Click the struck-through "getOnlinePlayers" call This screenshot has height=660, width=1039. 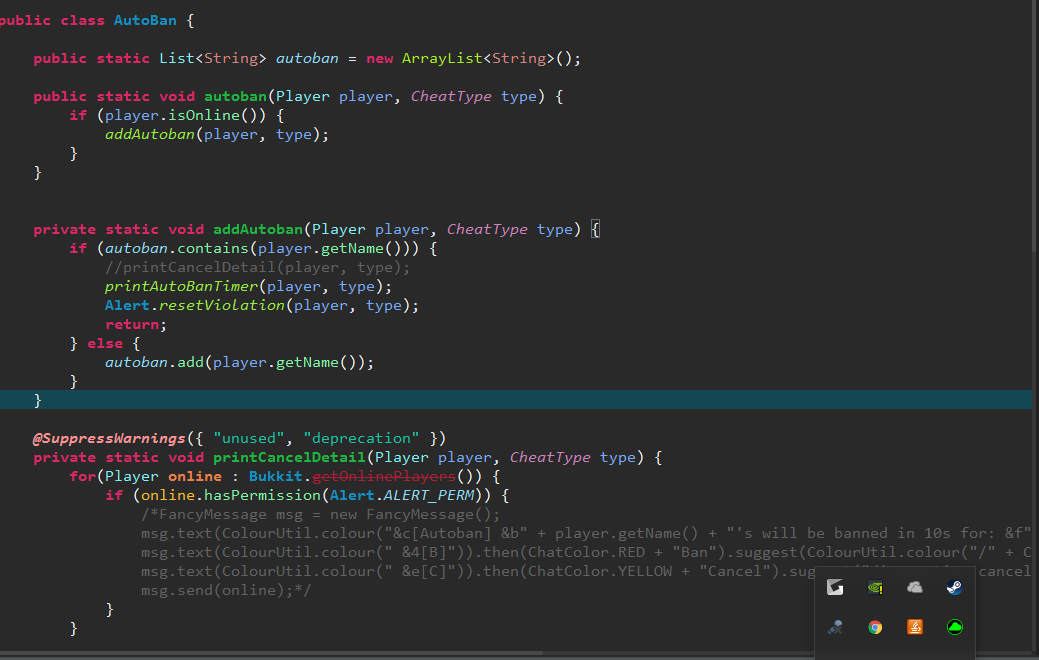point(384,476)
